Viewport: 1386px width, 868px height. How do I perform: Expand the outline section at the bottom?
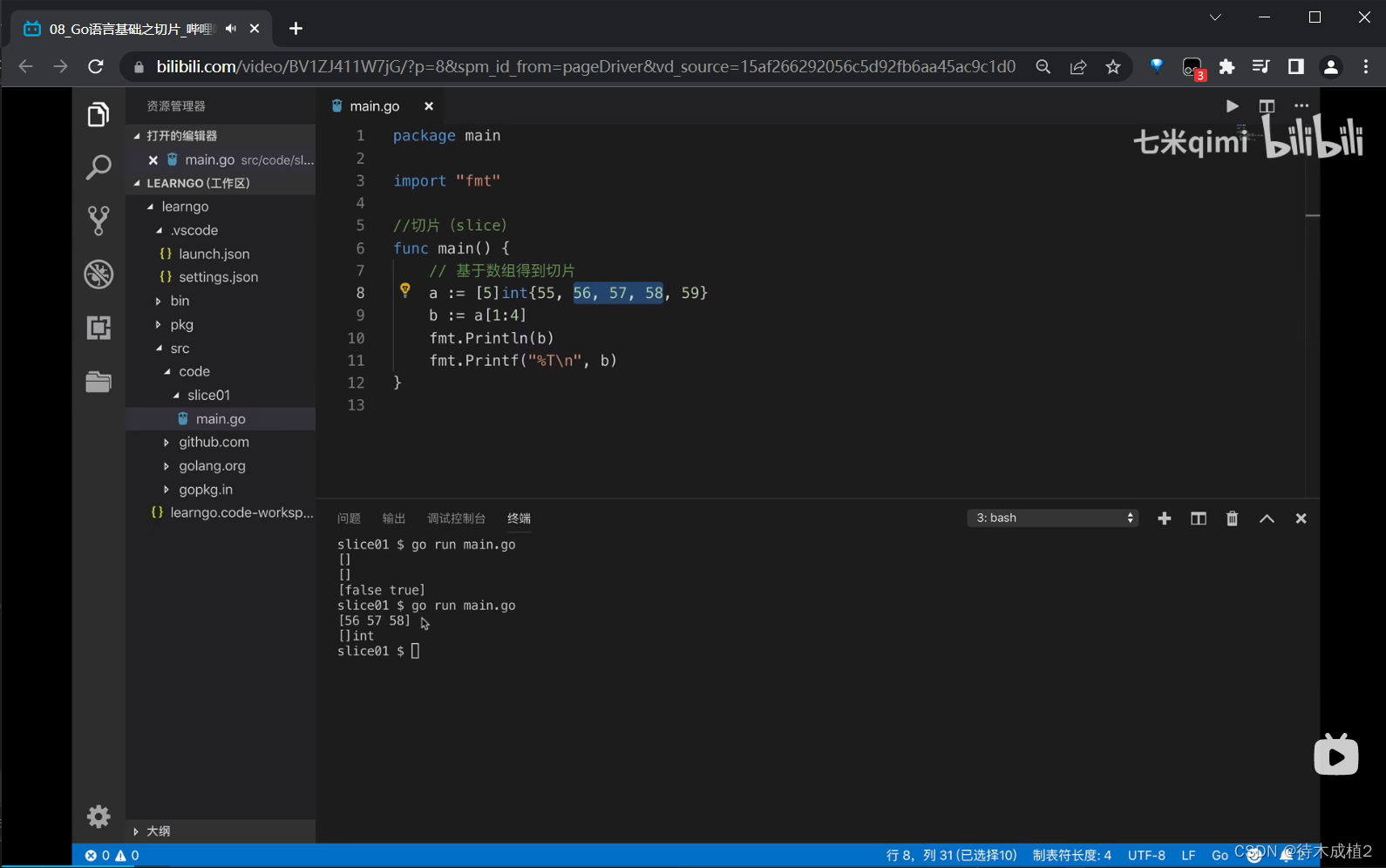tap(136, 831)
